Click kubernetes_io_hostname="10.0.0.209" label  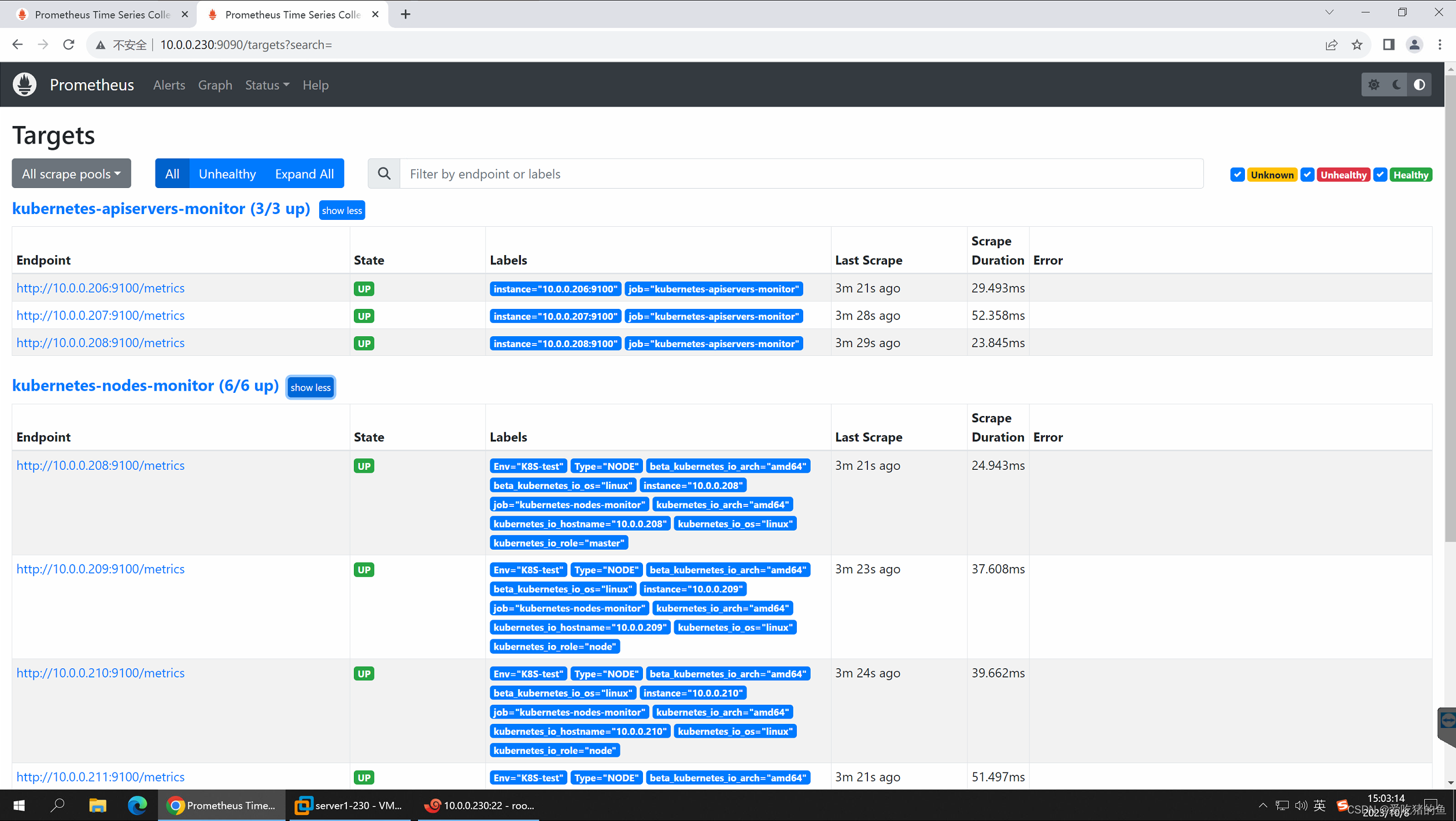point(580,627)
